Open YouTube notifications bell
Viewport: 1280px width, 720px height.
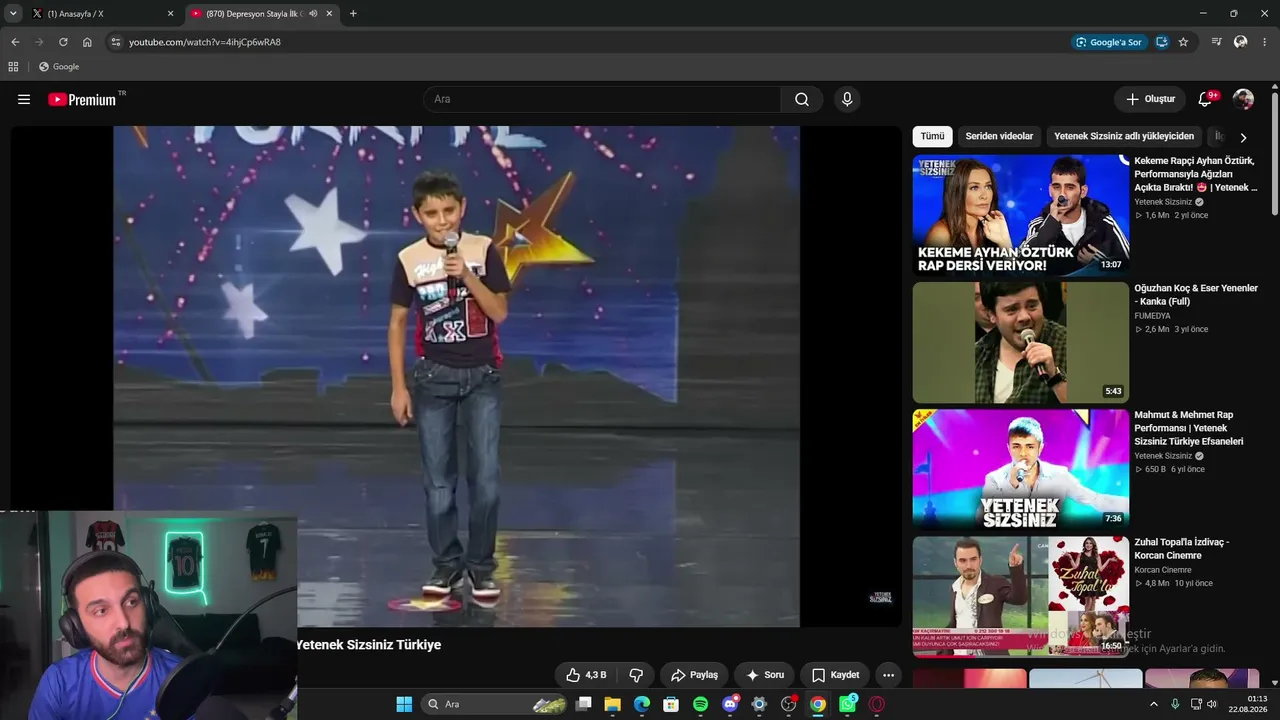tap(1206, 99)
